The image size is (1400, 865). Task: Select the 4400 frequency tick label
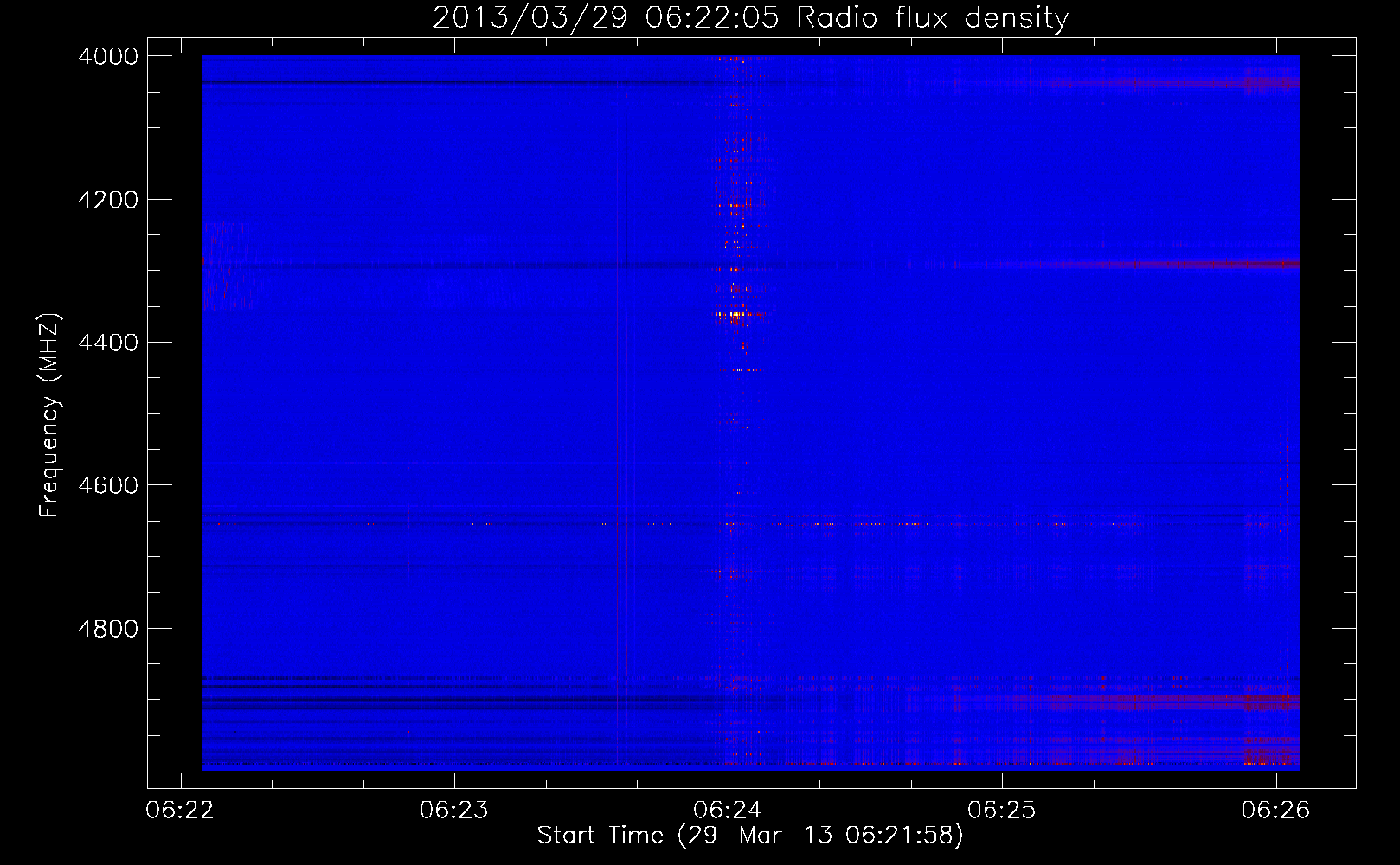click(x=108, y=343)
